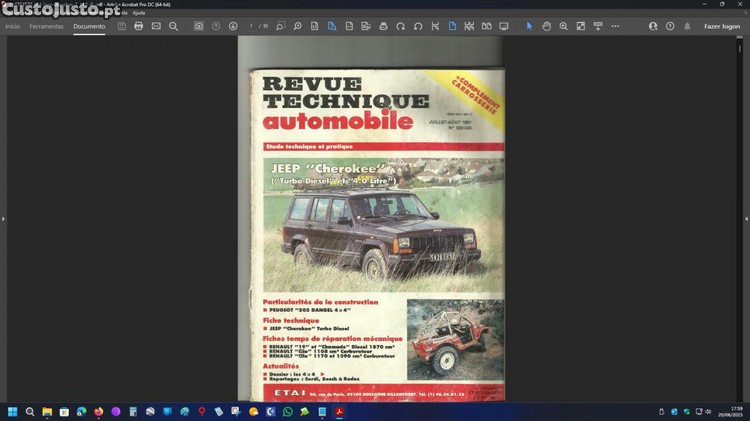Expand the left navigation panel arrow
The width and height of the screenshot is (750, 421).
(4, 218)
